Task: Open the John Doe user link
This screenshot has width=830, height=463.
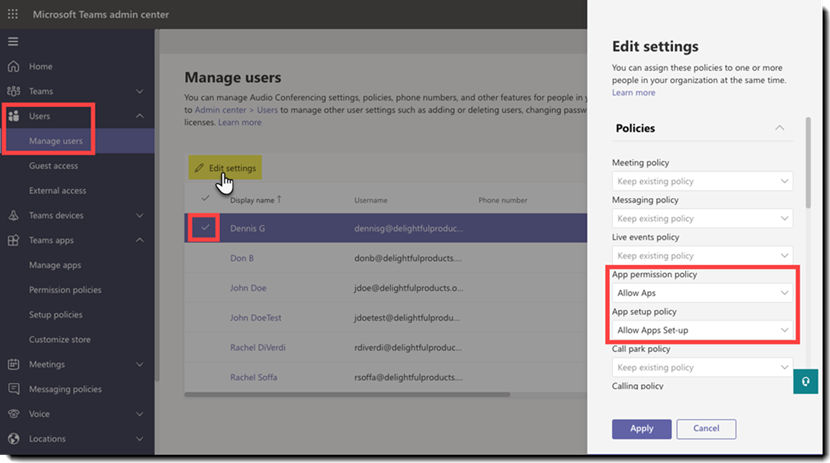Action: tap(248, 288)
